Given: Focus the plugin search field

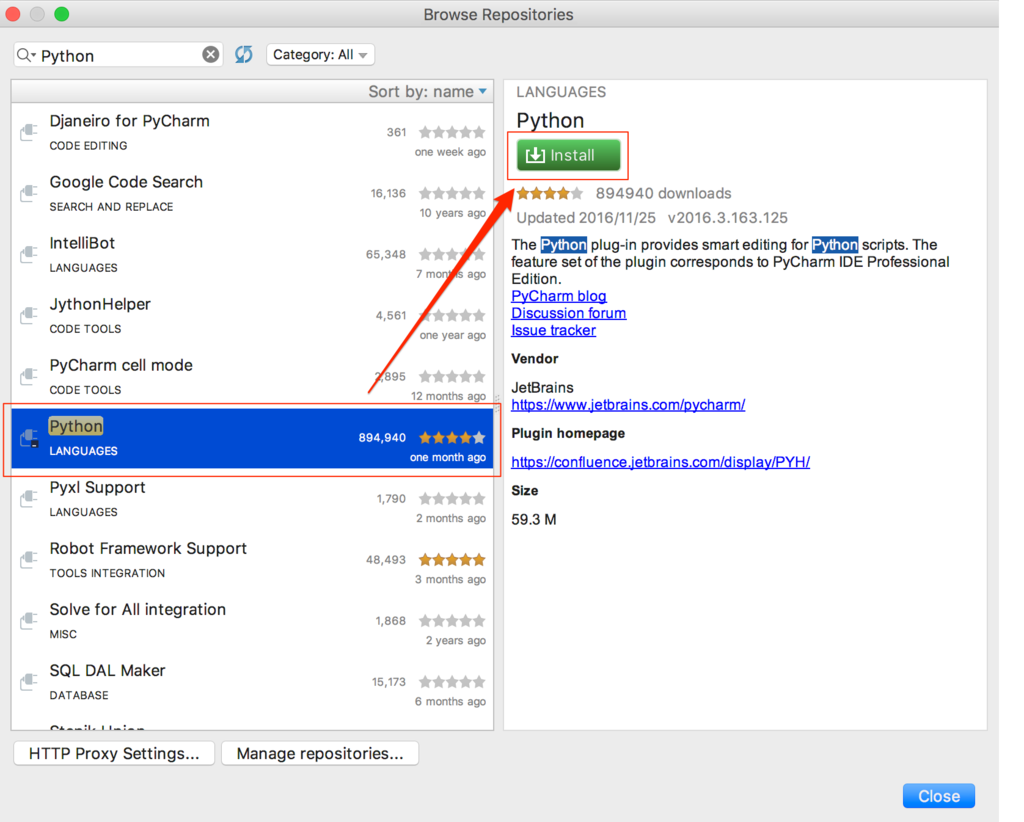Looking at the screenshot, I should click(119, 55).
